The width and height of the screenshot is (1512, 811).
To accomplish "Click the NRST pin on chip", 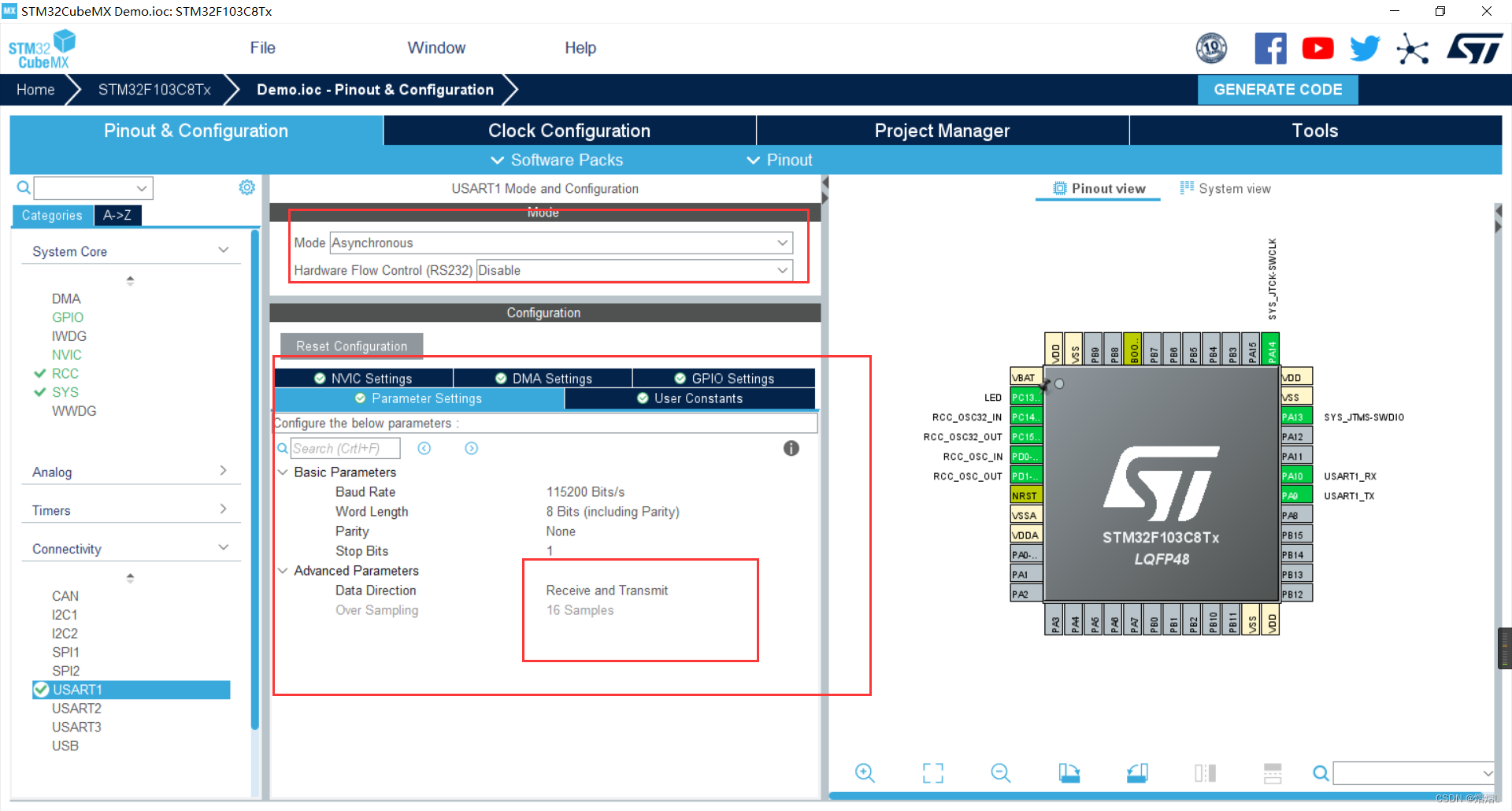I will click(1026, 495).
